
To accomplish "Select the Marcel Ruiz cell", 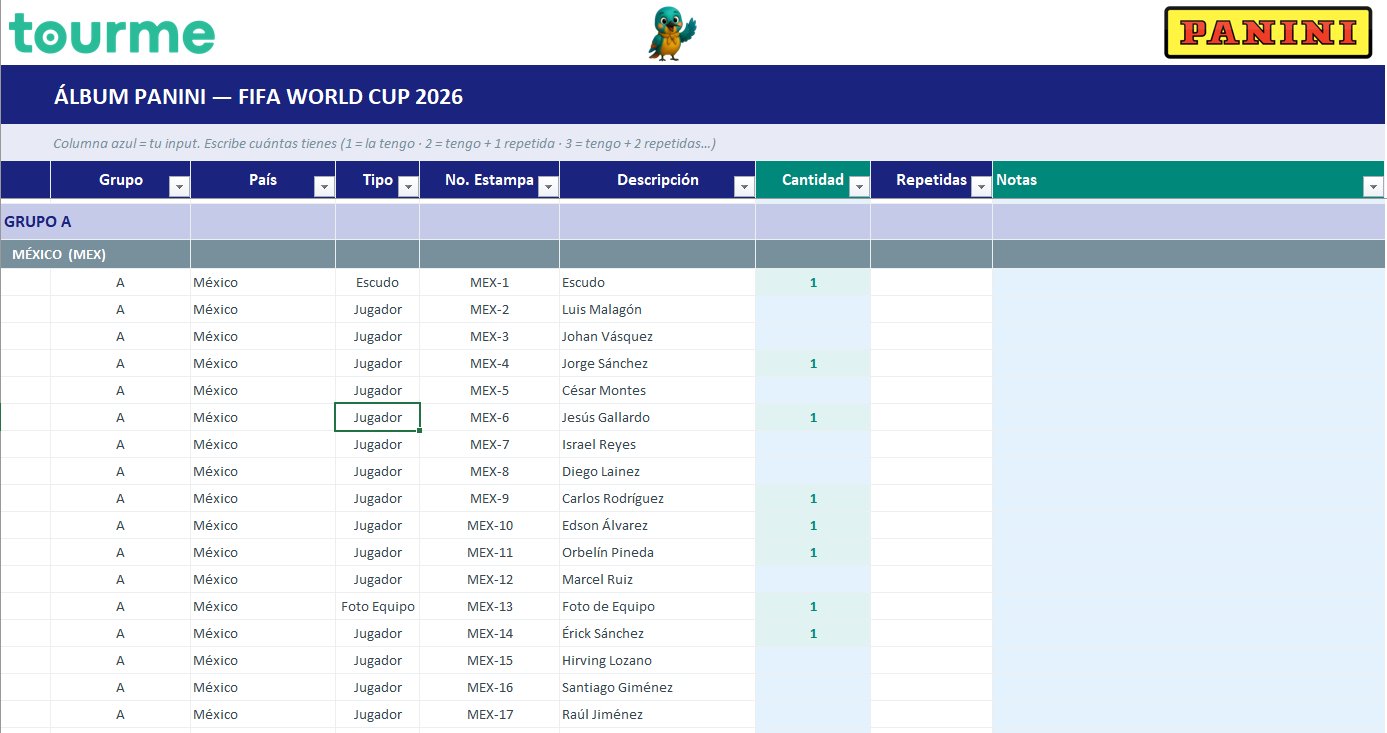I will pyautogui.click(x=657, y=580).
